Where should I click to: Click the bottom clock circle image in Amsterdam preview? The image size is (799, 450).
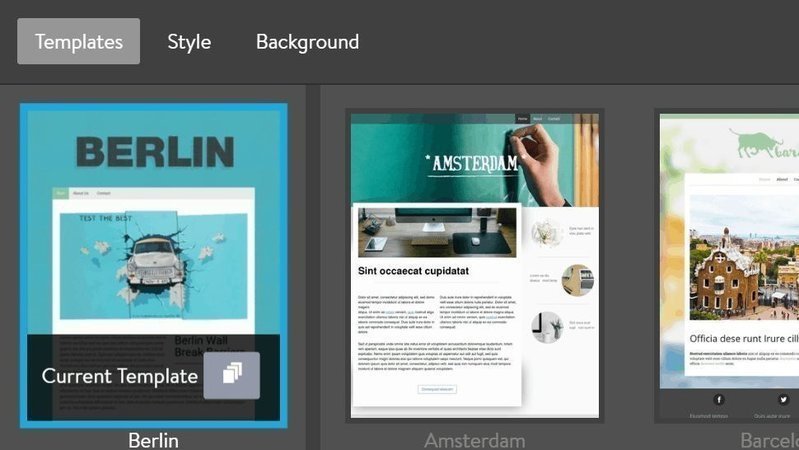(546, 327)
